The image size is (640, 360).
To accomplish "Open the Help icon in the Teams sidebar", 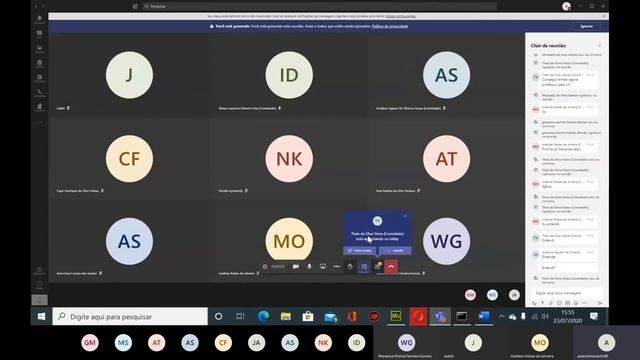I will (40, 285).
